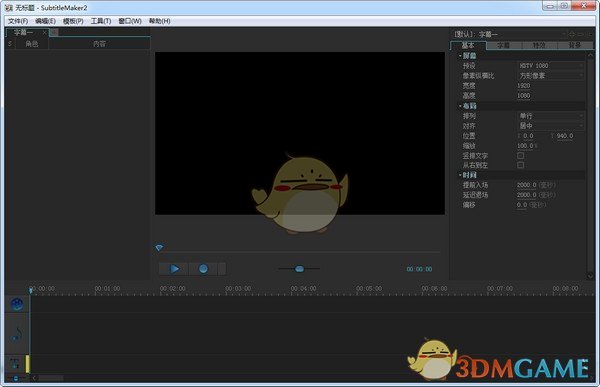Viewport: 600px width, 387px height.
Task: Switch to the 特效 properties tab
Action: [x=539, y=45]
